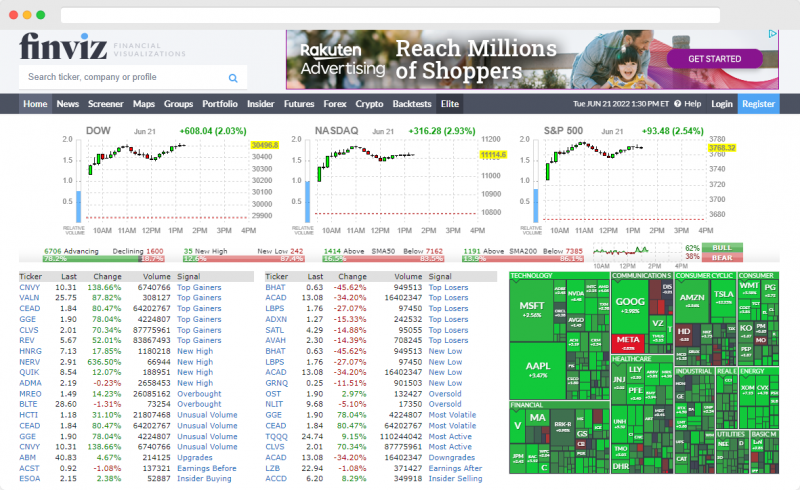The width and height of the screenshot is (800, 490).
Task: Click the Register button
Action: 758,104
